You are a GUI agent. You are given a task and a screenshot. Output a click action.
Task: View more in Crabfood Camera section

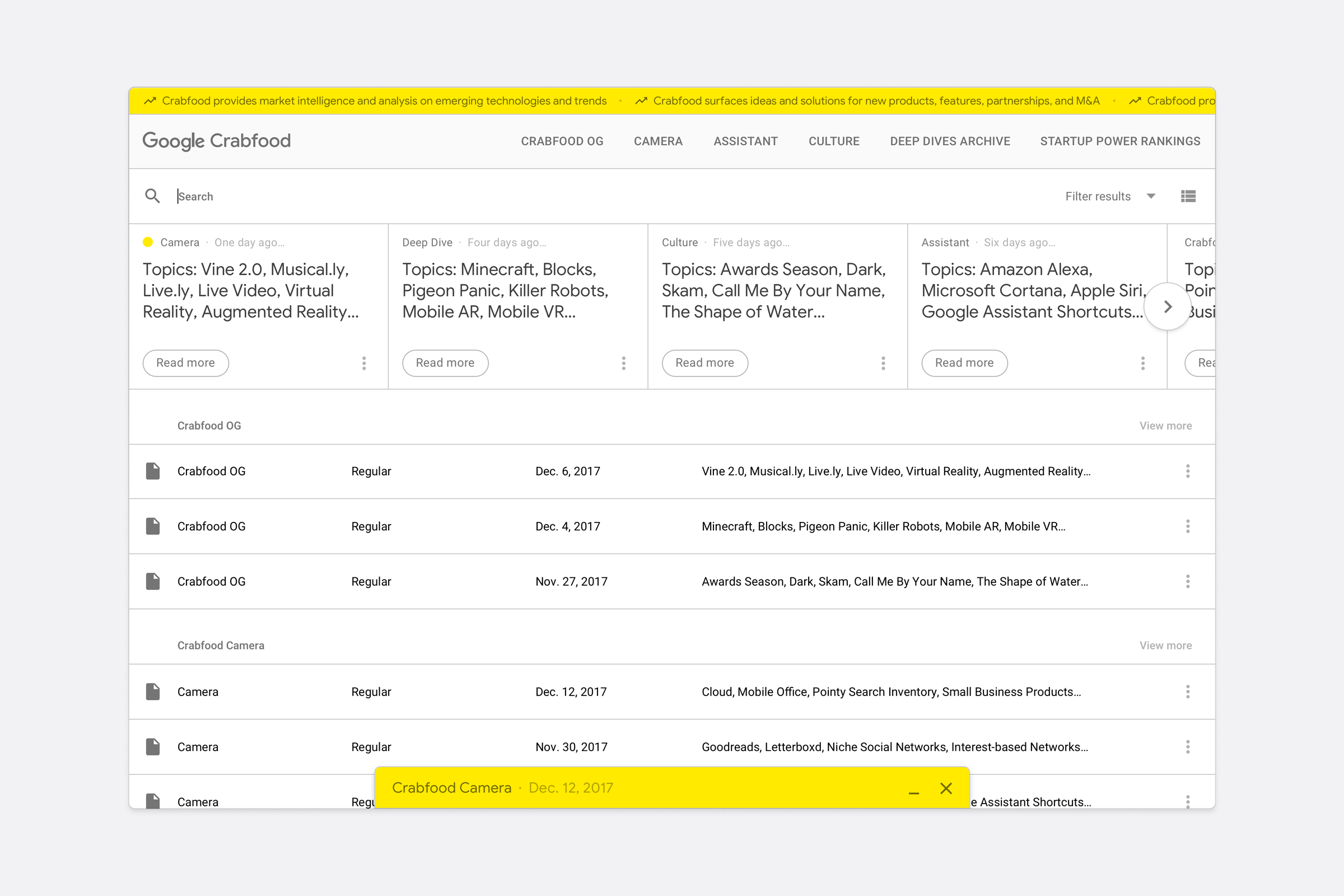[1165, 646]
